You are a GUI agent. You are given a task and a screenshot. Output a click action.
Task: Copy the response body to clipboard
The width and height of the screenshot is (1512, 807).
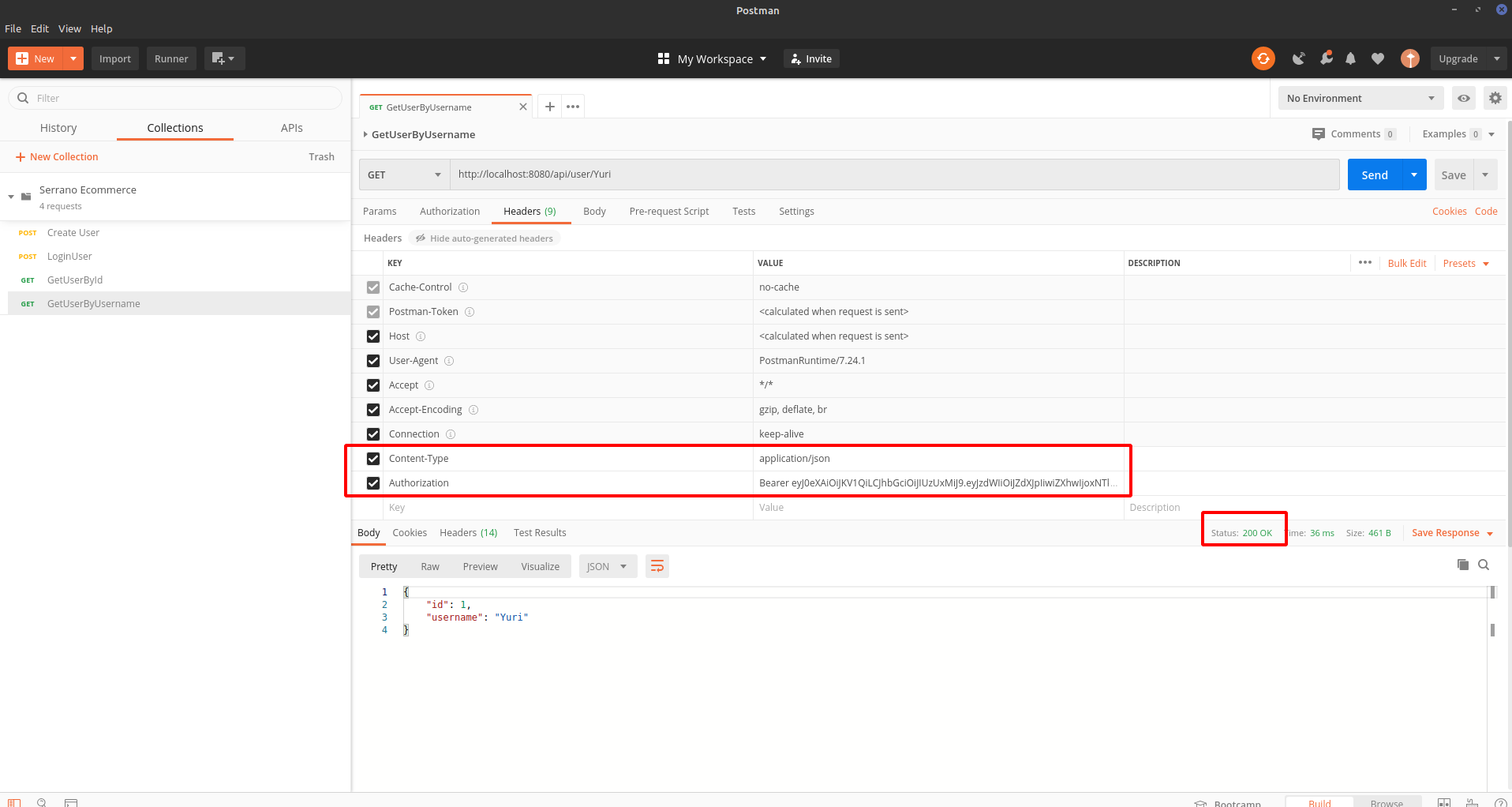(x=1463, y=565)
